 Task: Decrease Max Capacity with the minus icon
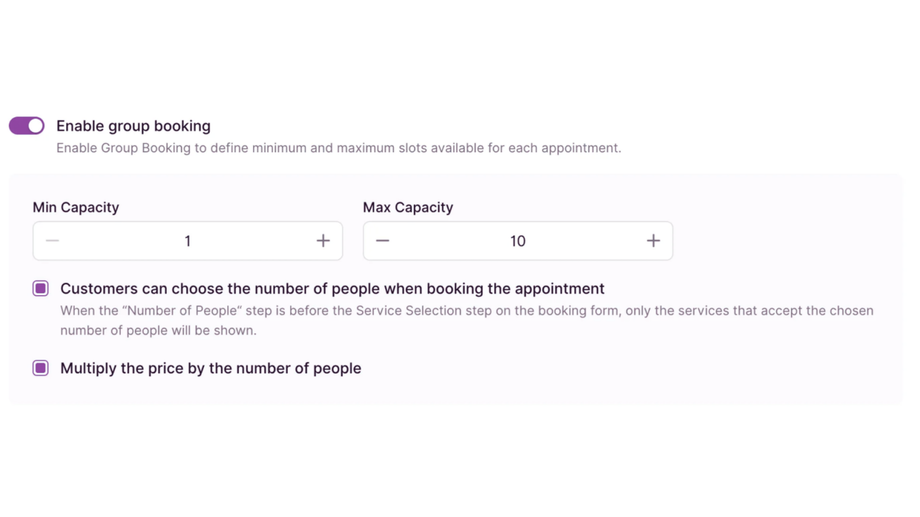click(382, 241)
